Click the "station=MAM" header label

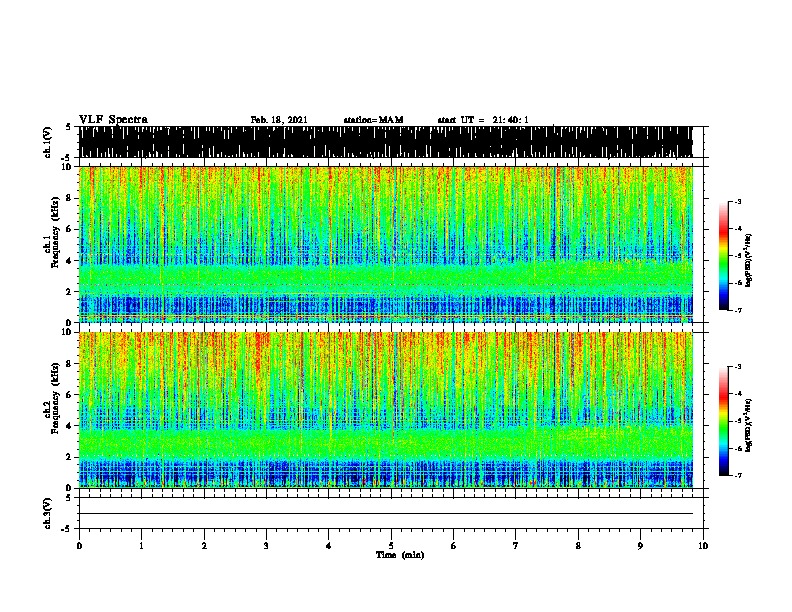[x=373, y=120]
